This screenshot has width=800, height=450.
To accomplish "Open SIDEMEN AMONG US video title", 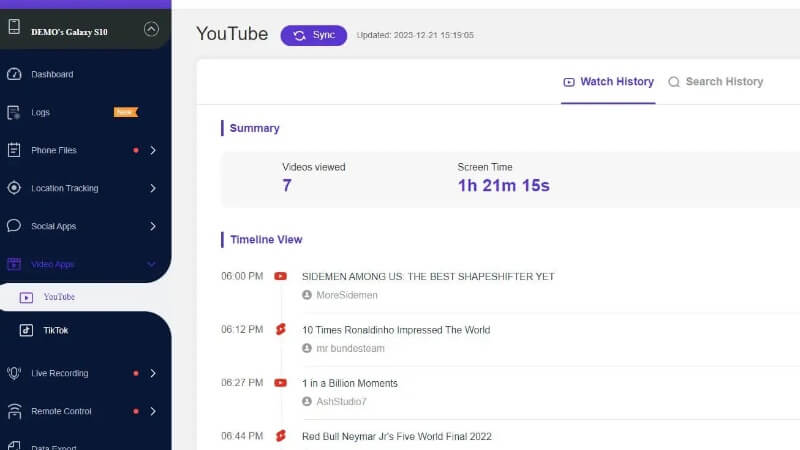I will tap(428, 277).
